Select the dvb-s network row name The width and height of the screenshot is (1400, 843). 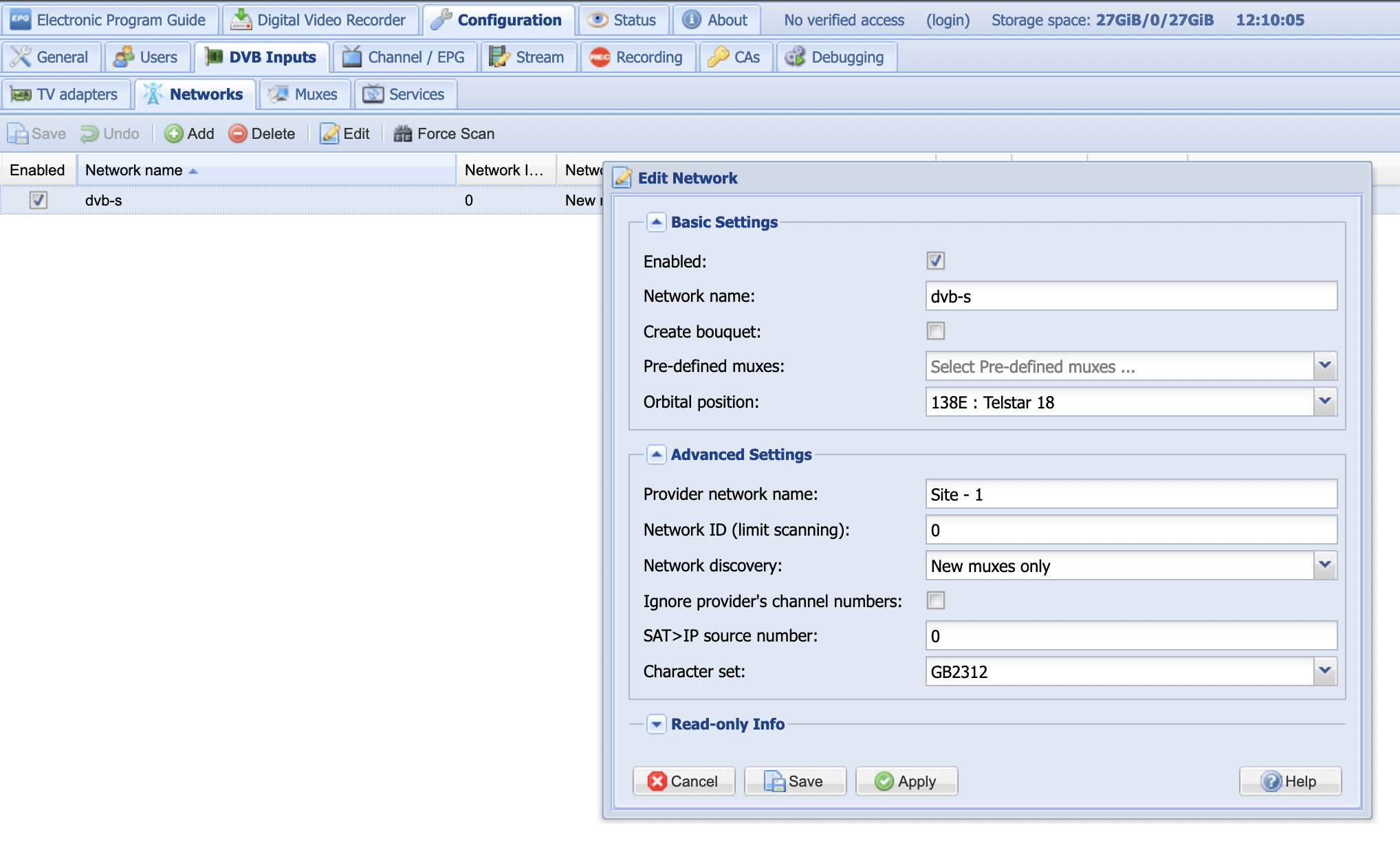coord(103,200)
